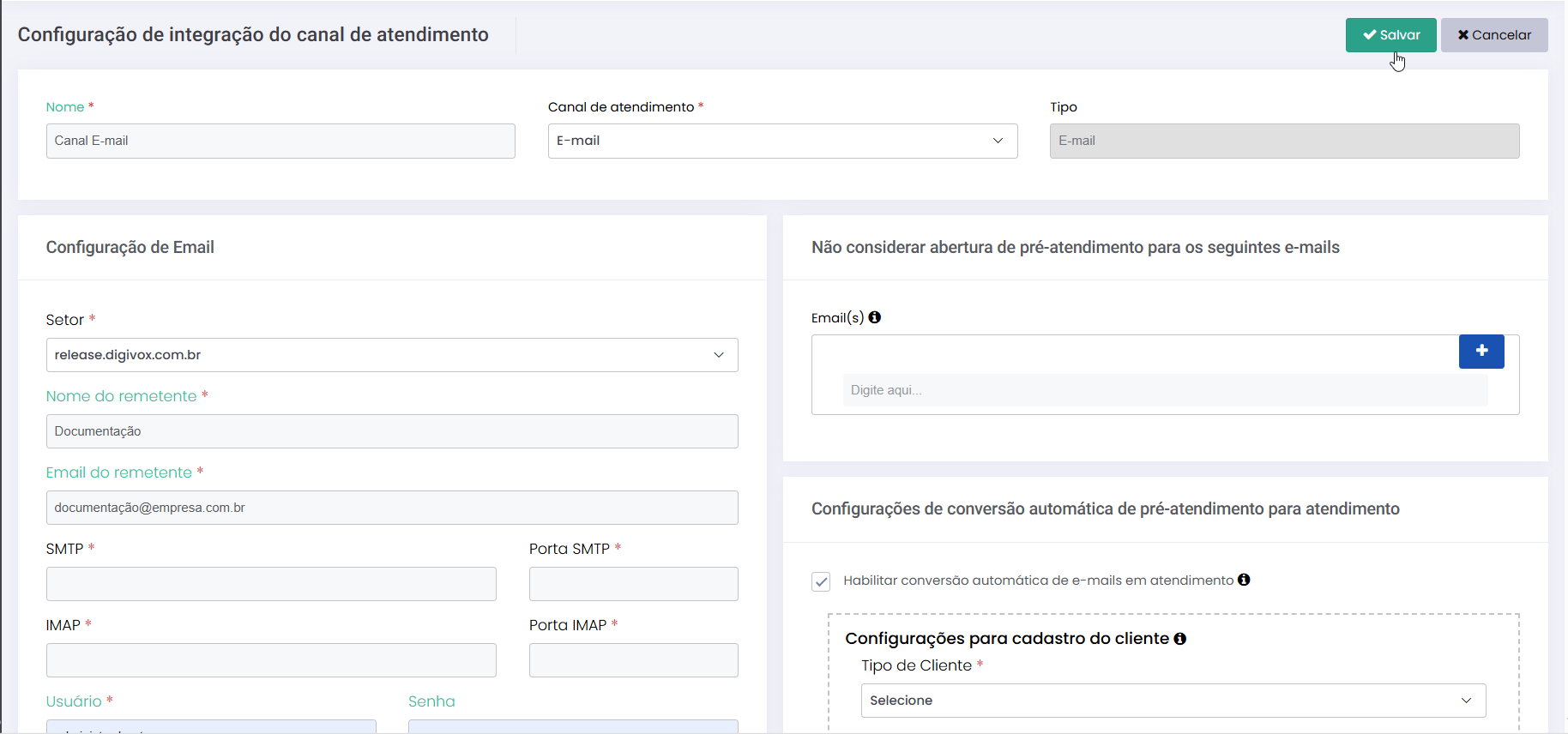Click the Salvar button
Screen dimensions: 1568x734
point(1390,35)
